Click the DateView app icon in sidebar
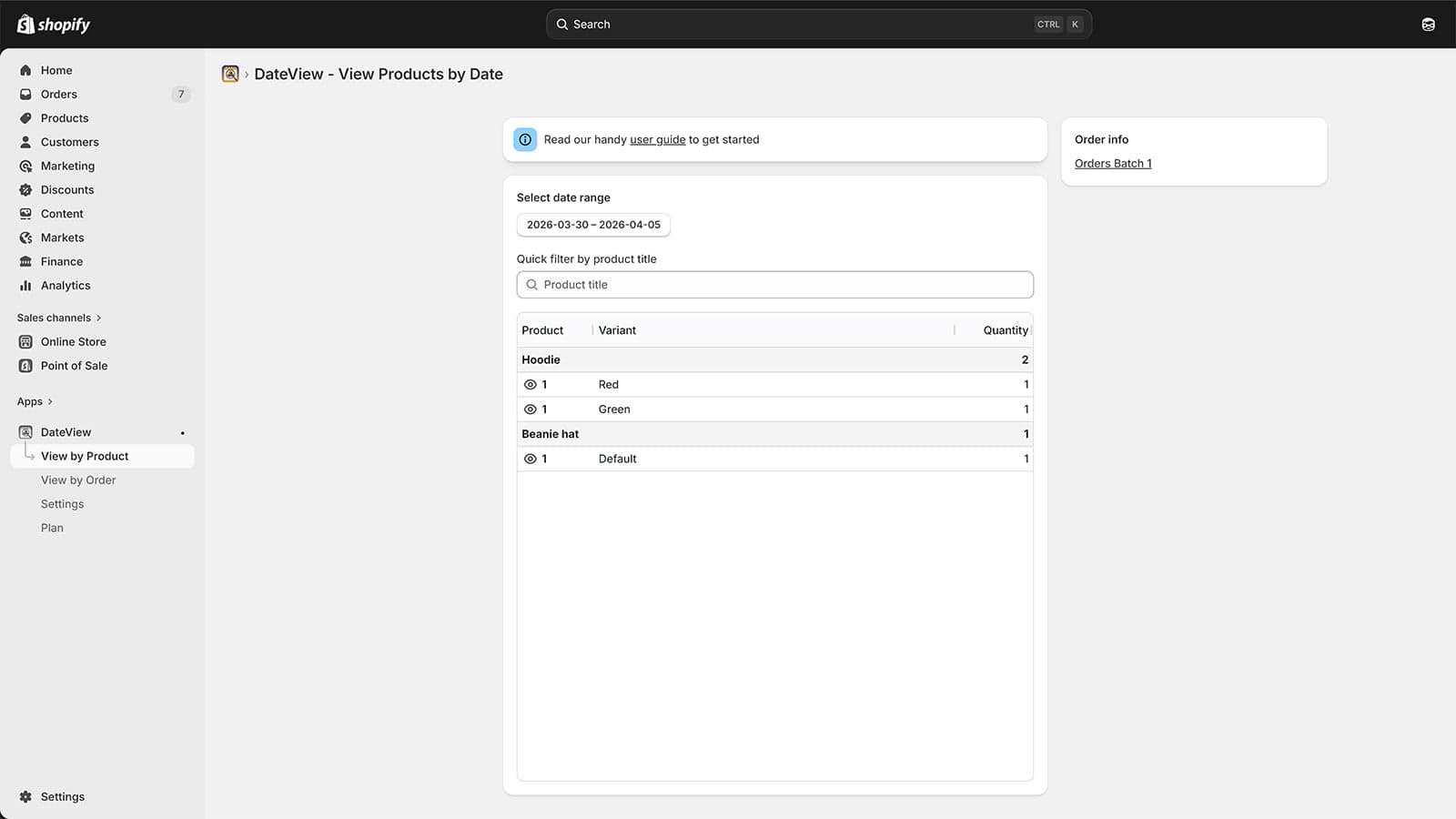Screen dimensions: 1456x819 click(25, 432)
